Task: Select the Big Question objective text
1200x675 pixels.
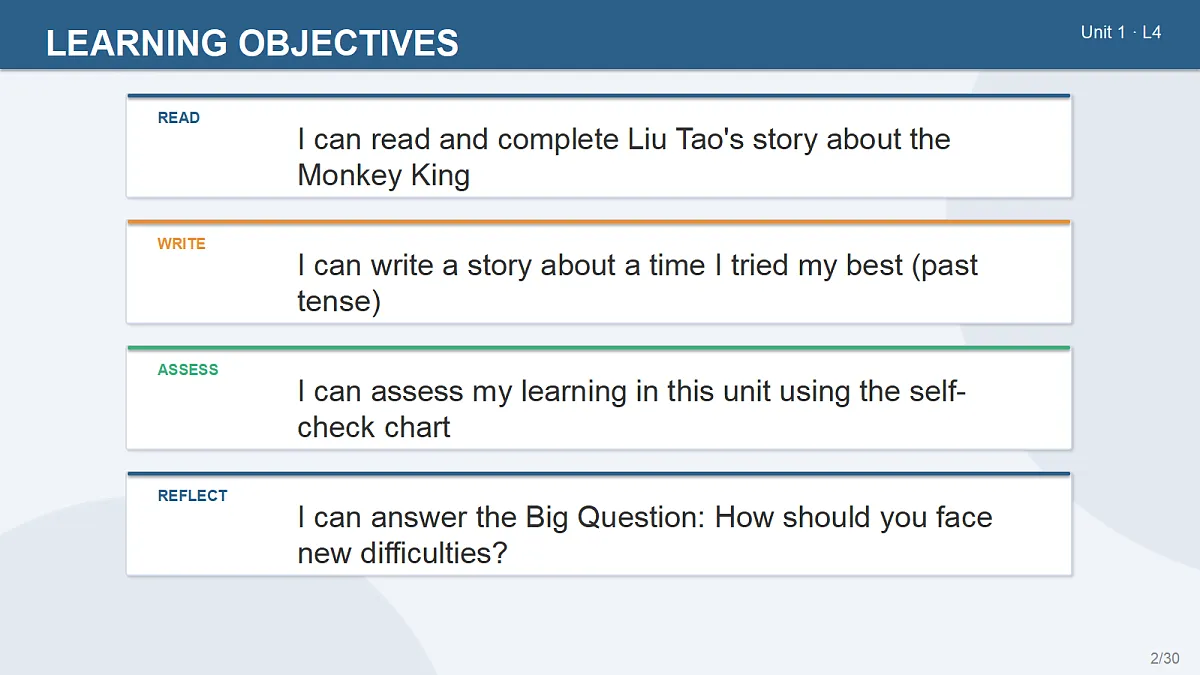Action: pyautogui.click(x=645, y=535)
